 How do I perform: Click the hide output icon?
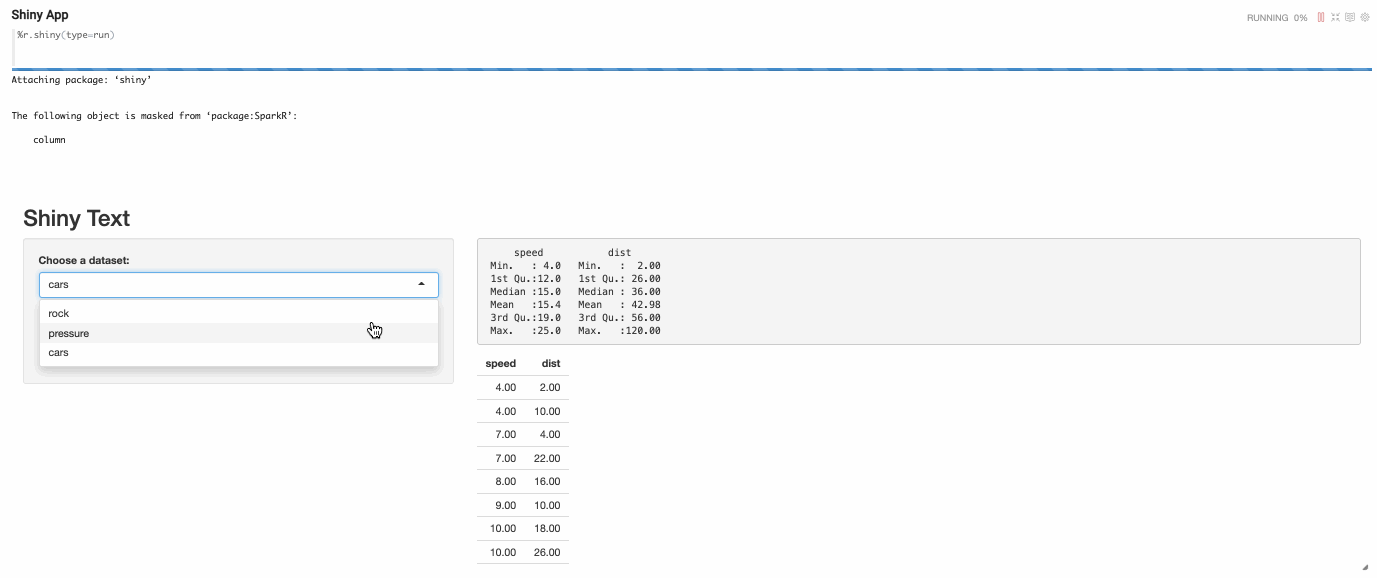[1350, 17]
